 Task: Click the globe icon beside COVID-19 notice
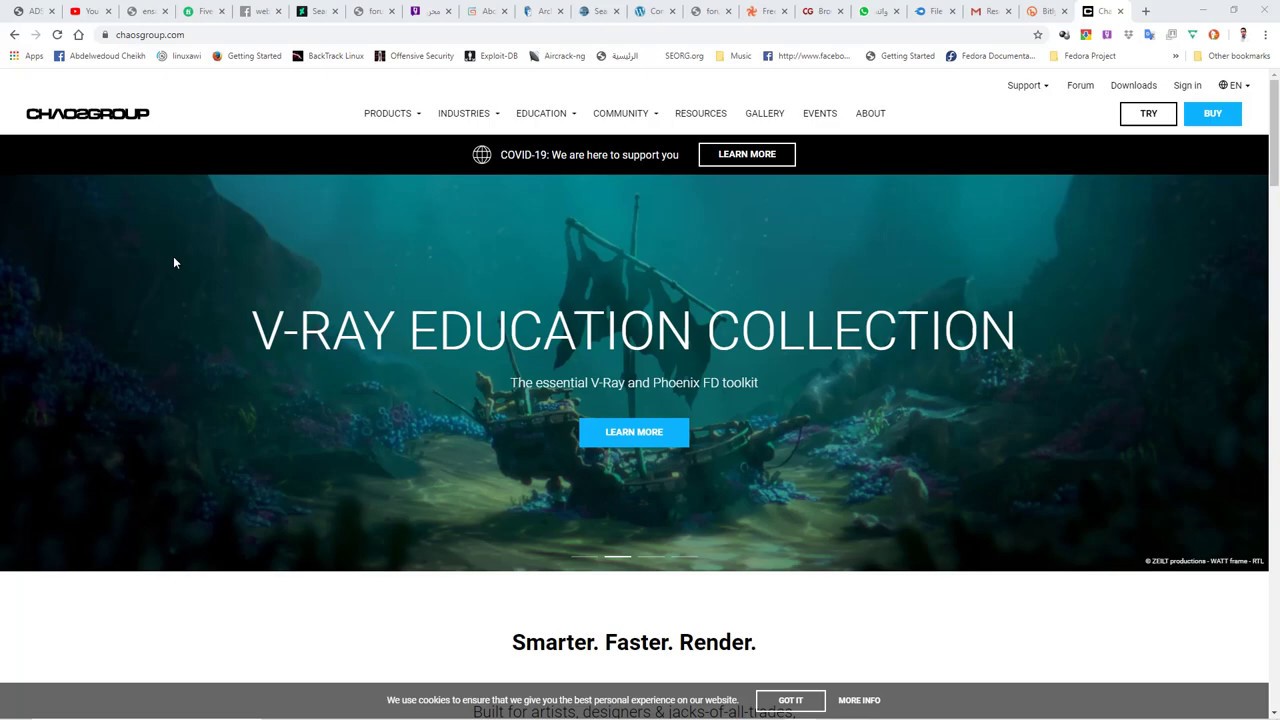[482, 154]
